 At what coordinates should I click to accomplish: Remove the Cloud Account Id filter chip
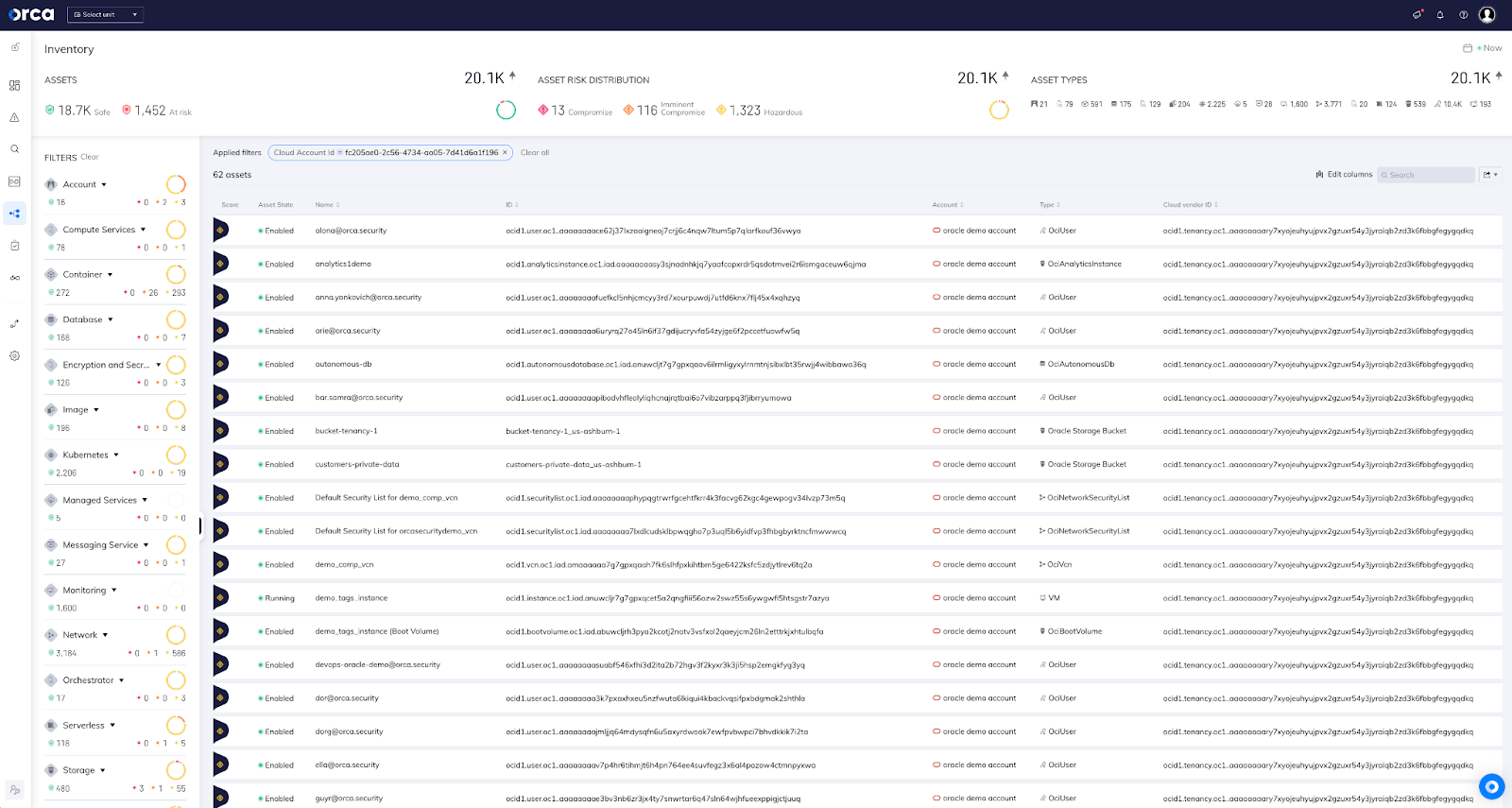pos(505,152)
